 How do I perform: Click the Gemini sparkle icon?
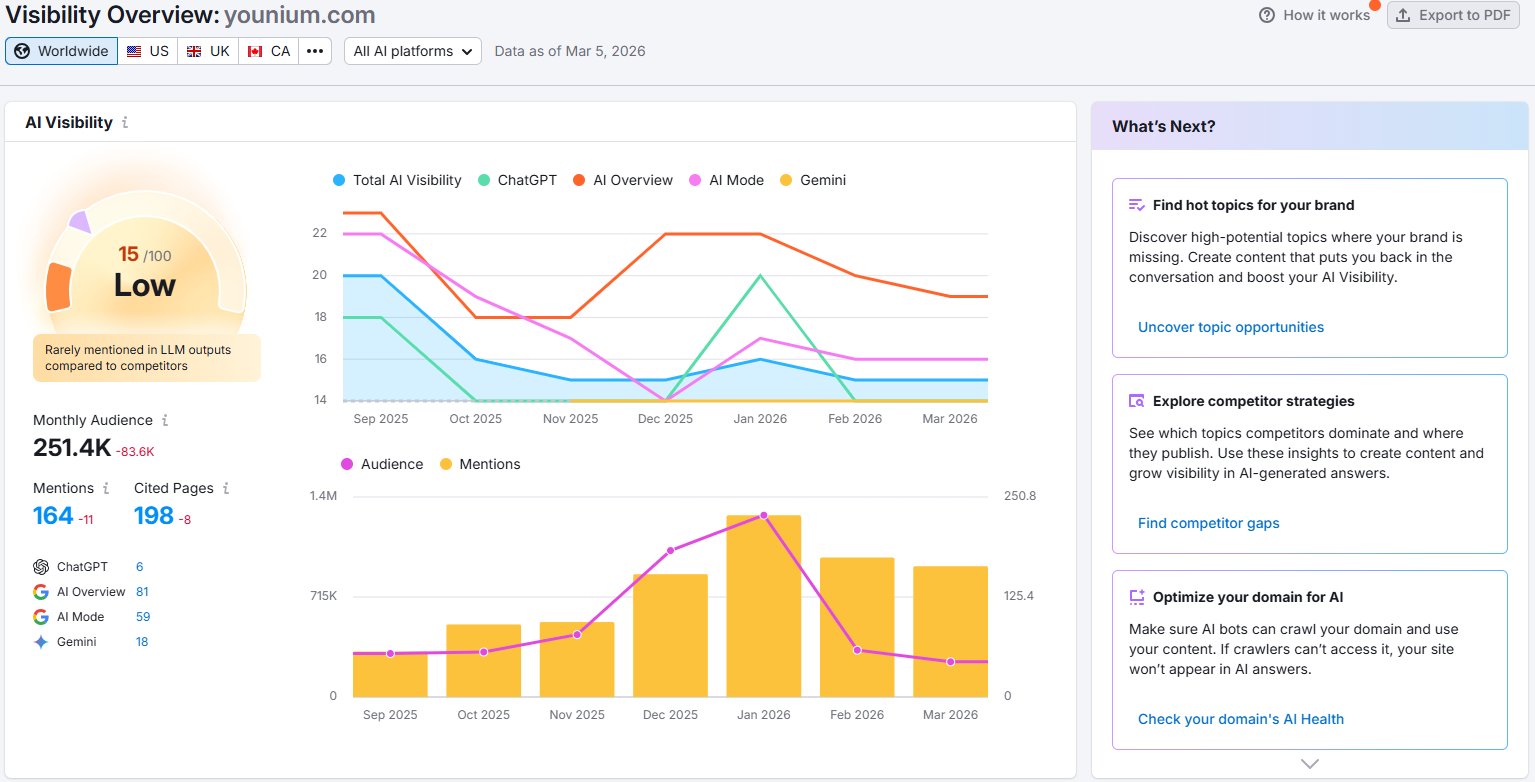pyautogui.click(x=41, y=642)
